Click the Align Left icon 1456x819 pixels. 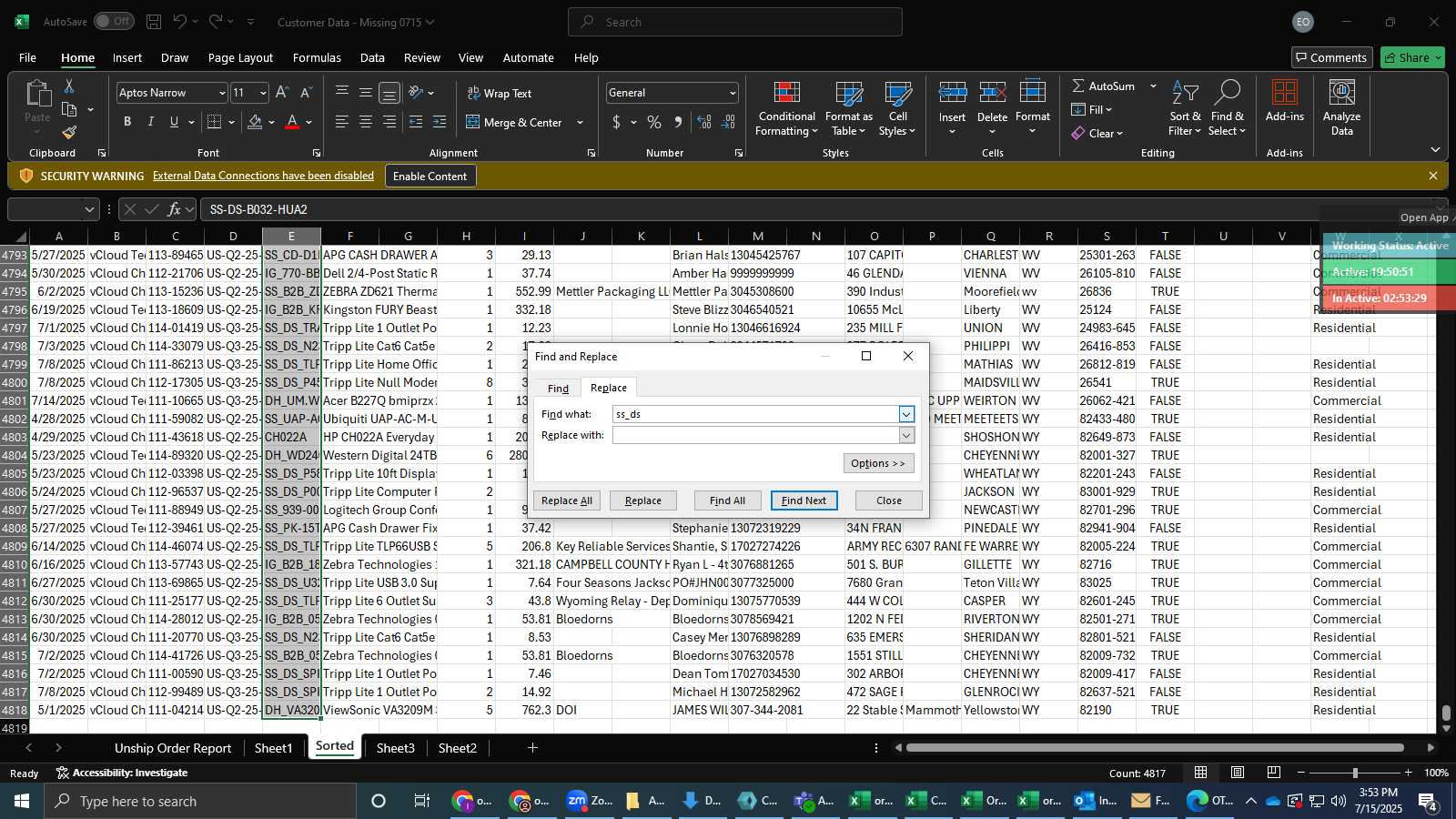coord(341,122)
